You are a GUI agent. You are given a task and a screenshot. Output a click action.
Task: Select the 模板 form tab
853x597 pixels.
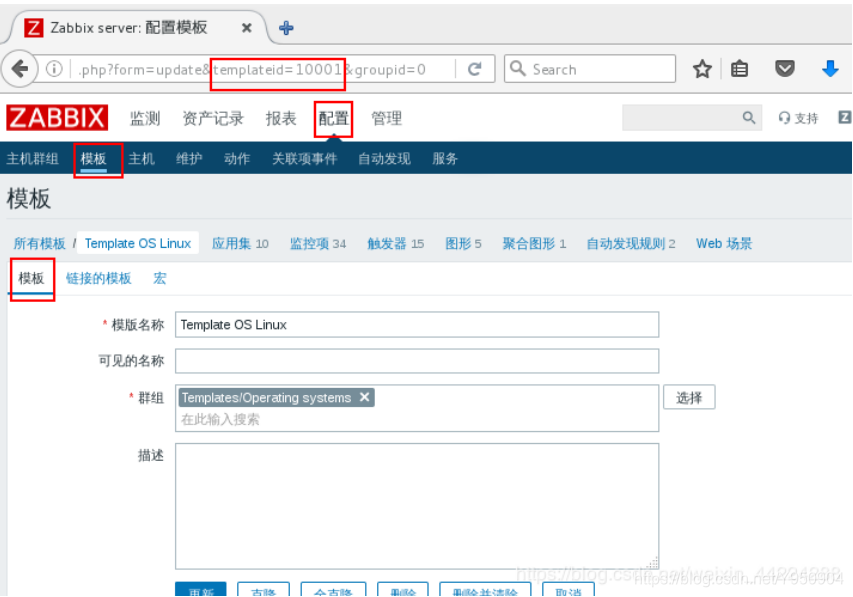[31, 278]
